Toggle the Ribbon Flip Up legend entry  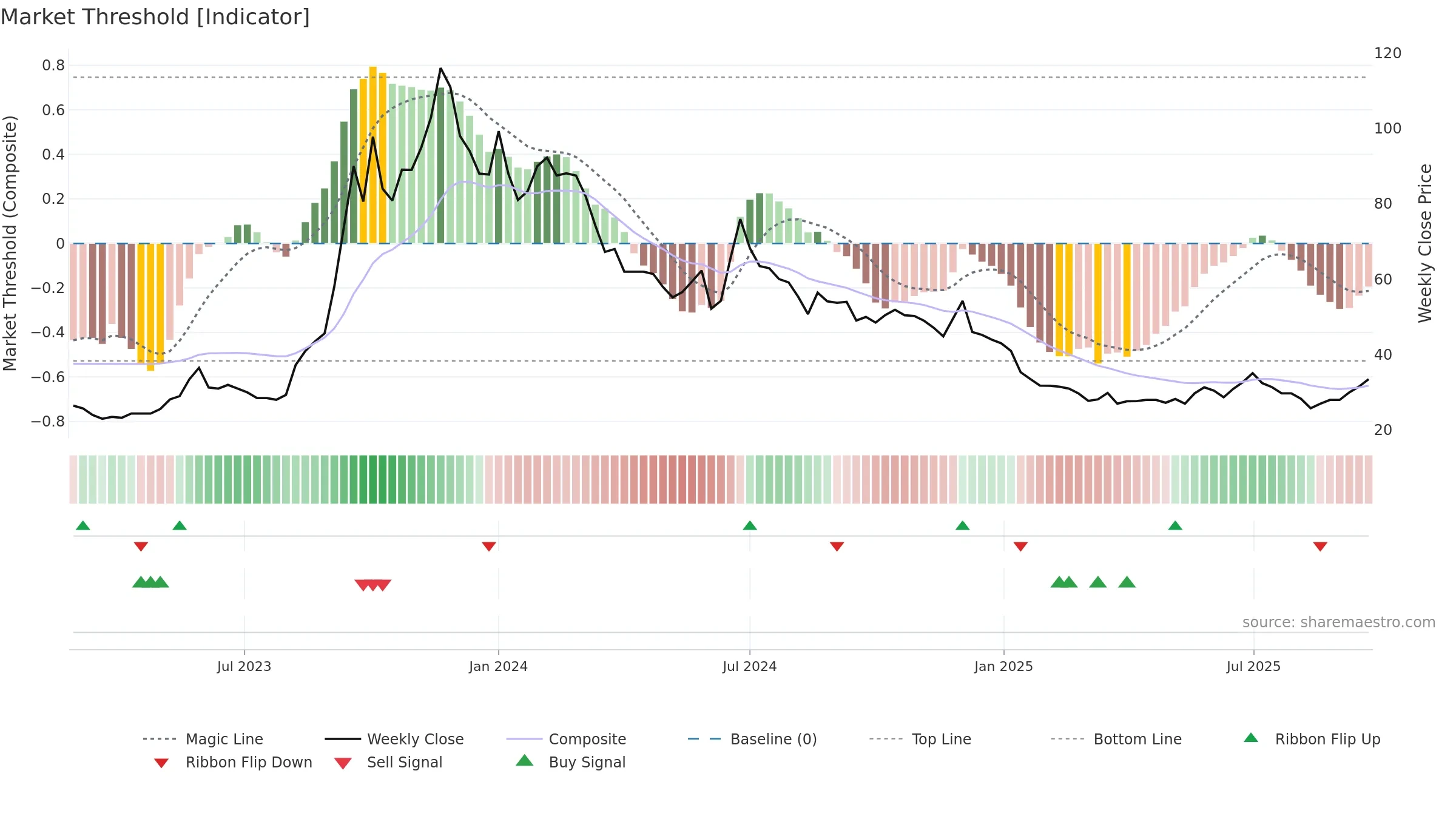tap(1312, 739)
